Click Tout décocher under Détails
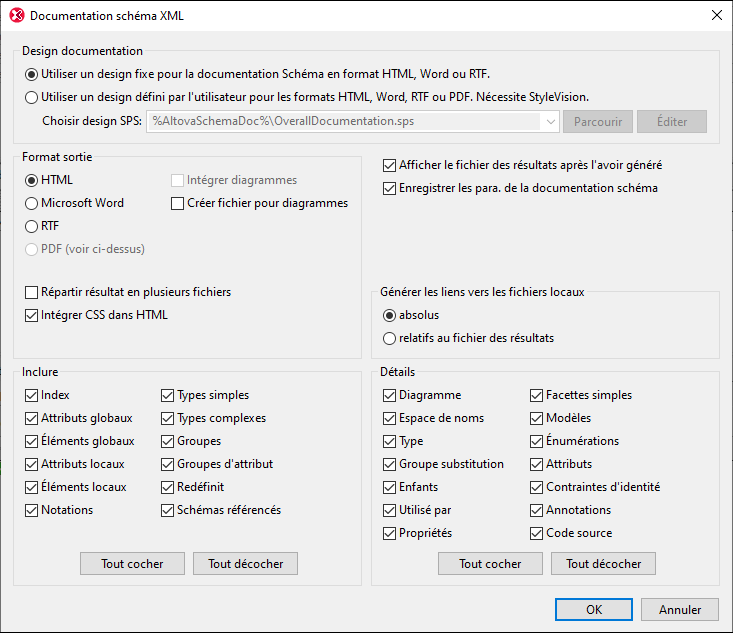 click(603, 564)
